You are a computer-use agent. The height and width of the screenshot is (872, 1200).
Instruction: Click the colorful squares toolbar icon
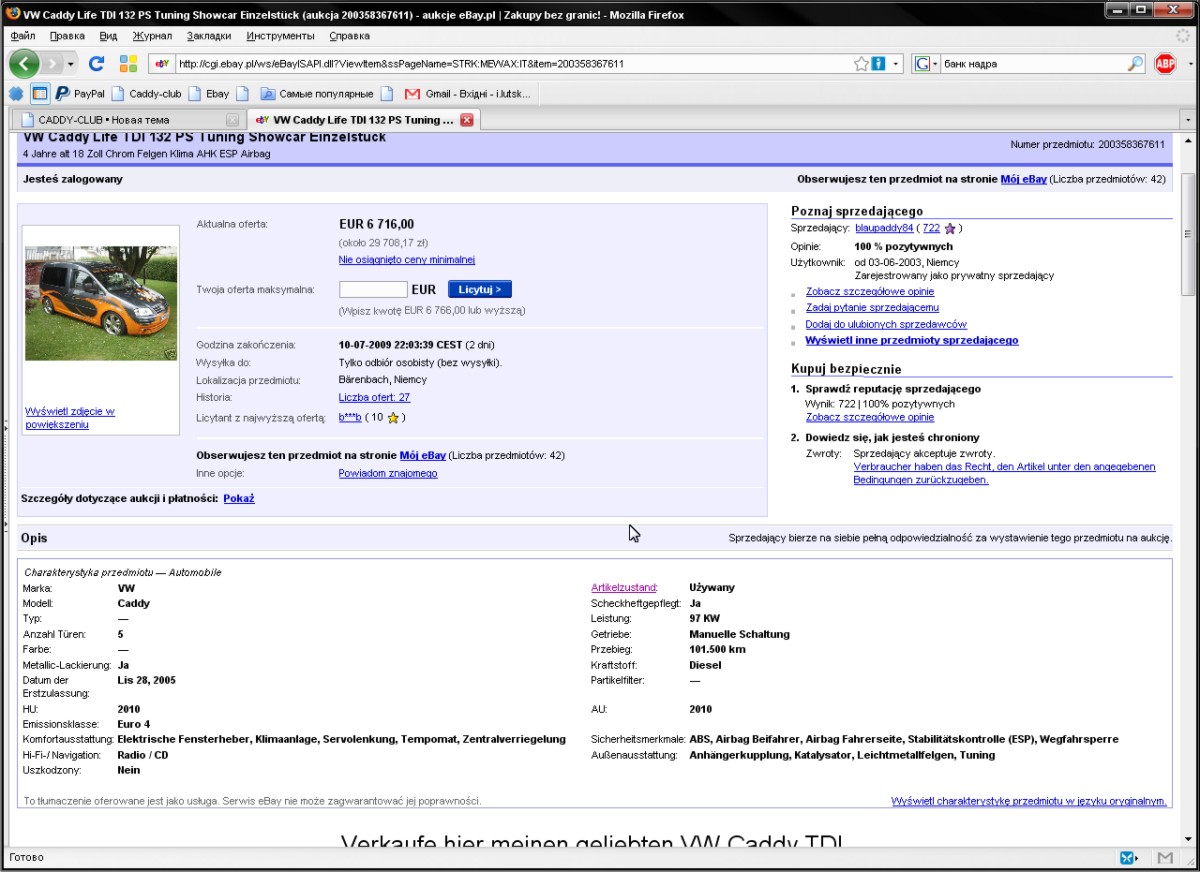(x=128, y=63)
